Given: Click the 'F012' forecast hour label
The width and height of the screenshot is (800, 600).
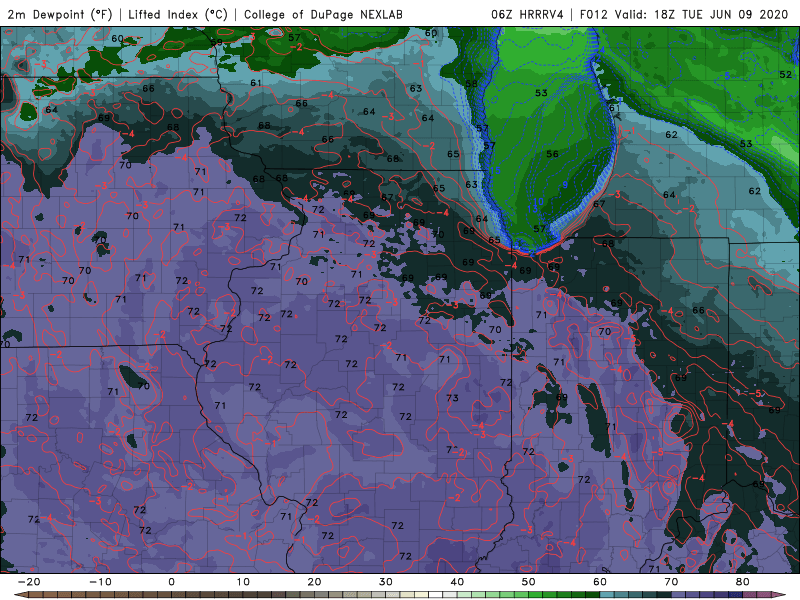Looking at the screenshot, I should (594, 14).
